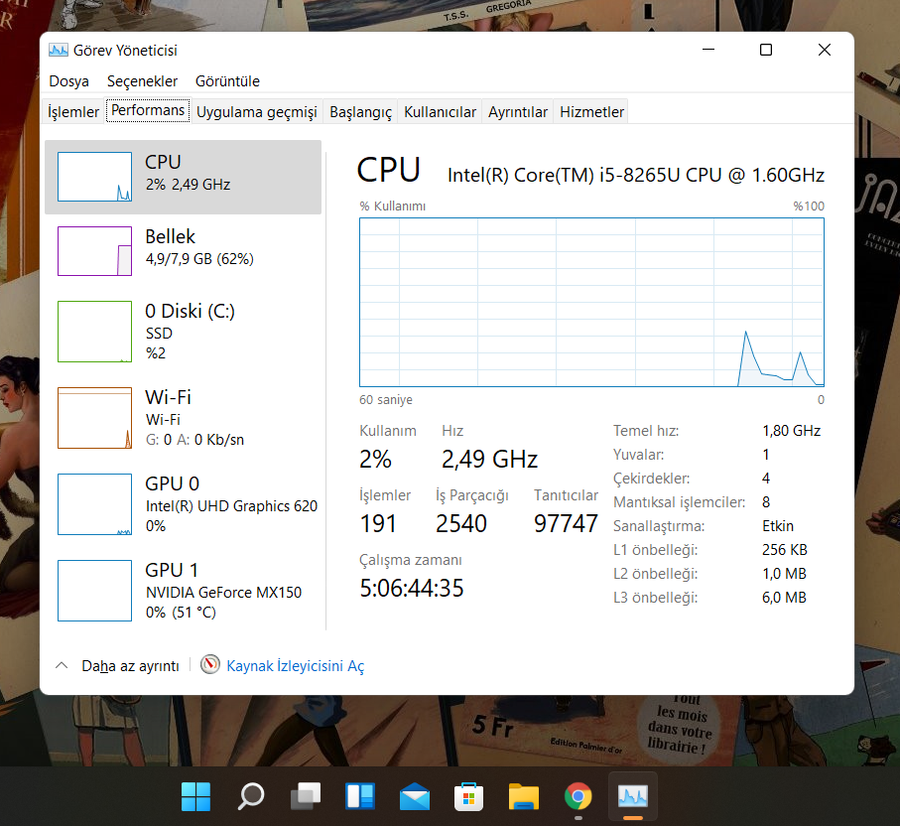This screenshot has width=900, height=826.
Task: Click the Görev Yöneticisi title bar icon
Action: (58, 50)
